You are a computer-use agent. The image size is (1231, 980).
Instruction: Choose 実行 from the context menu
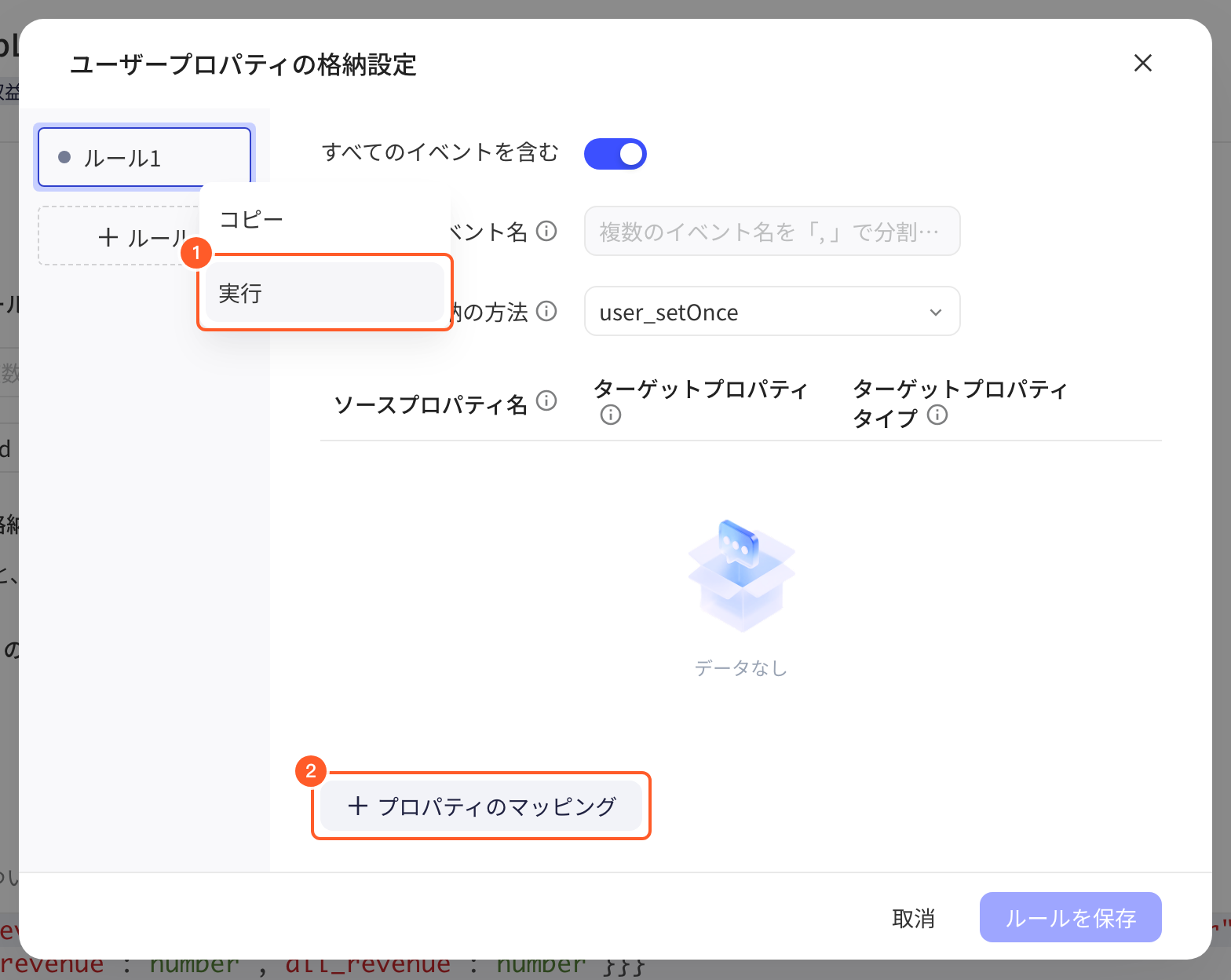(x=325, y=293)
